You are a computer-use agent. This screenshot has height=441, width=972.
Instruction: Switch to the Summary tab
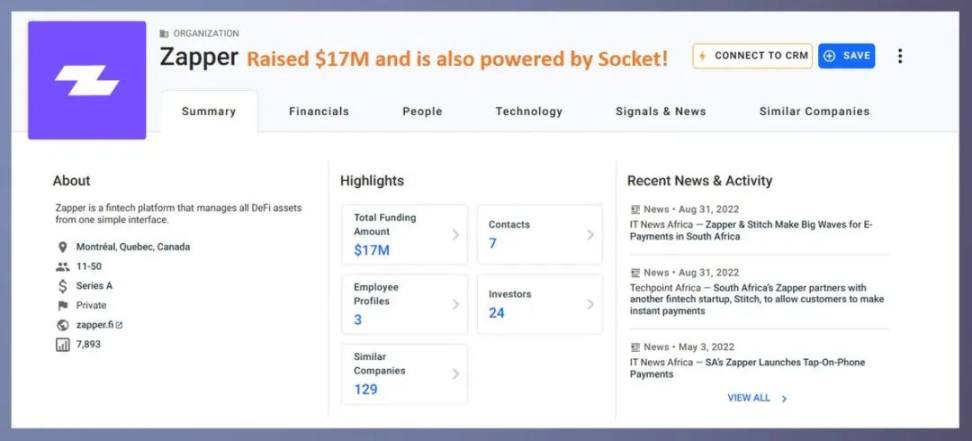pyautogui.click(x=209, y=112)
